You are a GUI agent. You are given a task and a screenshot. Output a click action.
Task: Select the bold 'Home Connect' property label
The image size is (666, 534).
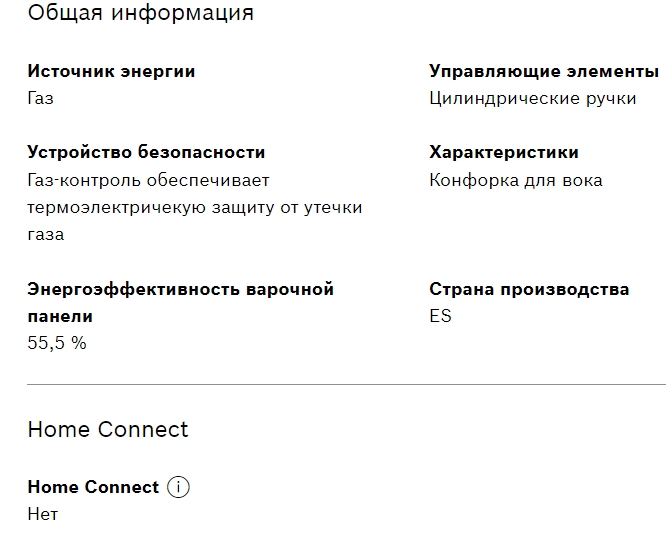pyautogui.click(x=93, y=487)
